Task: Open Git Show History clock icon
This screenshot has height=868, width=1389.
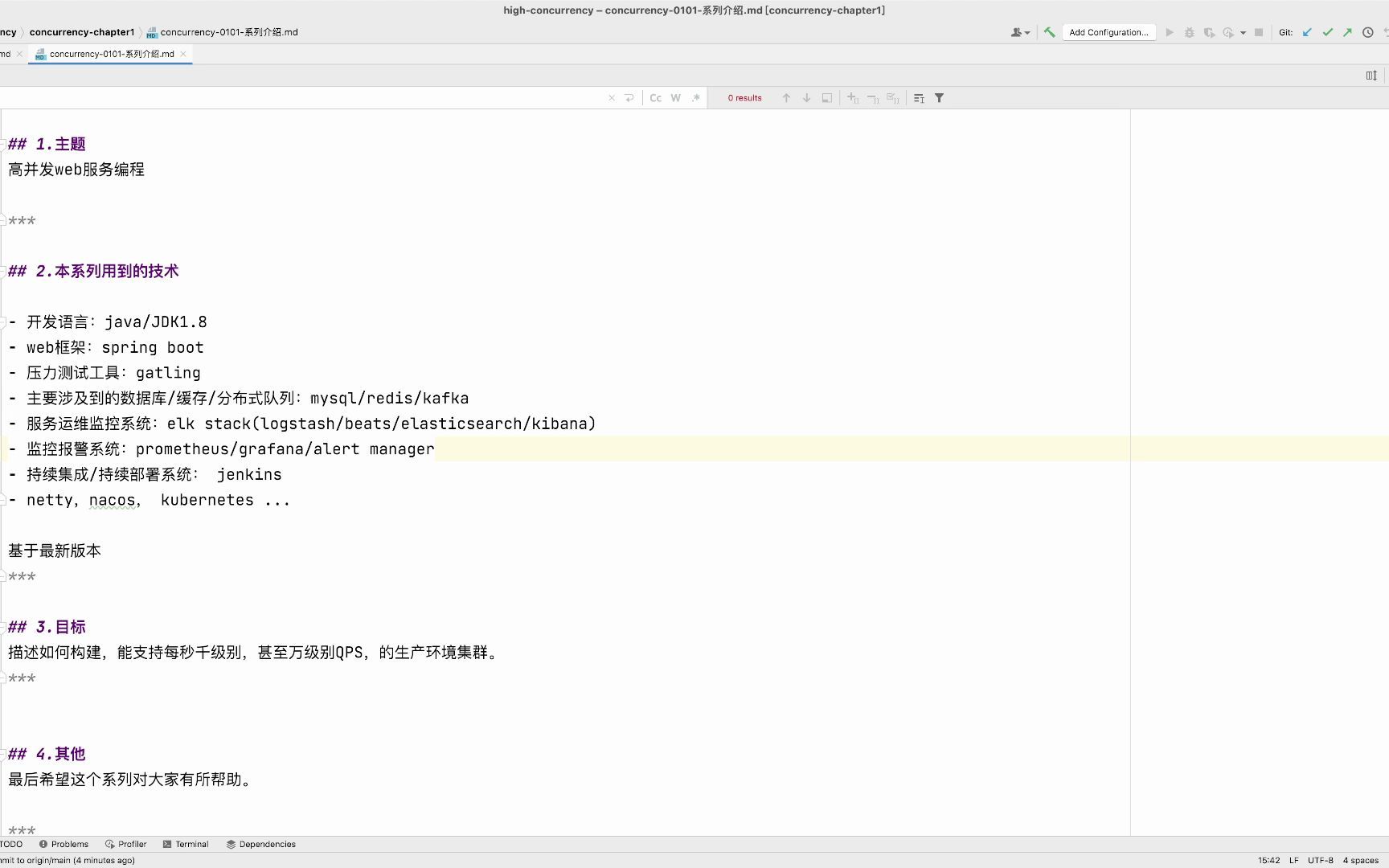Action: [1367, 32]
